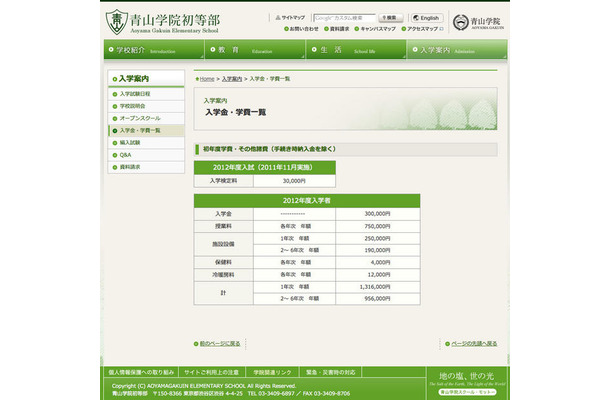Jump up via ページの先頭へ戻る link
610x400 pixels.
[473, 344]
